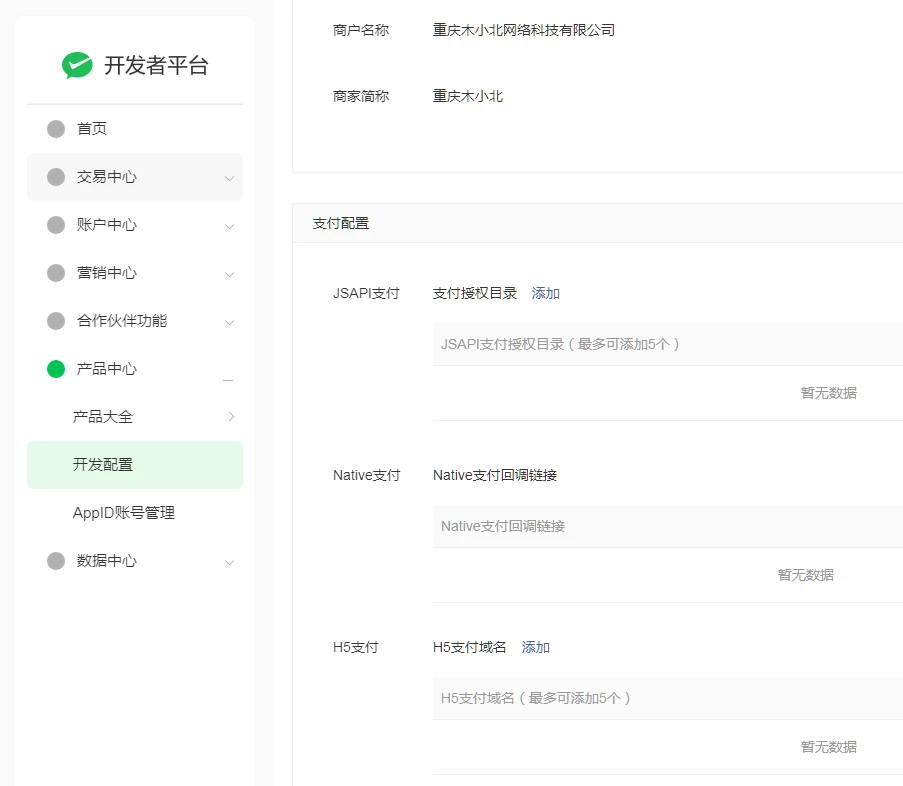Open the 数据中心 menu item
This screenshot has width=903, height=786.
coord(135,561)
